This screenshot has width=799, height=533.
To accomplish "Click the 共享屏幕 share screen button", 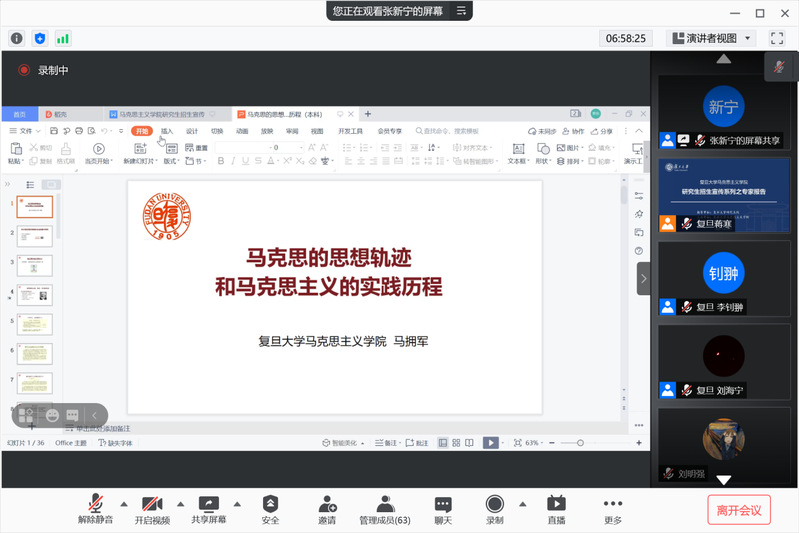I will tap(209, 509).
